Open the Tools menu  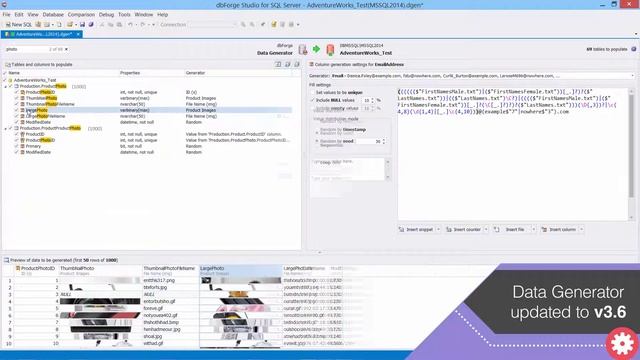point(124,15)
